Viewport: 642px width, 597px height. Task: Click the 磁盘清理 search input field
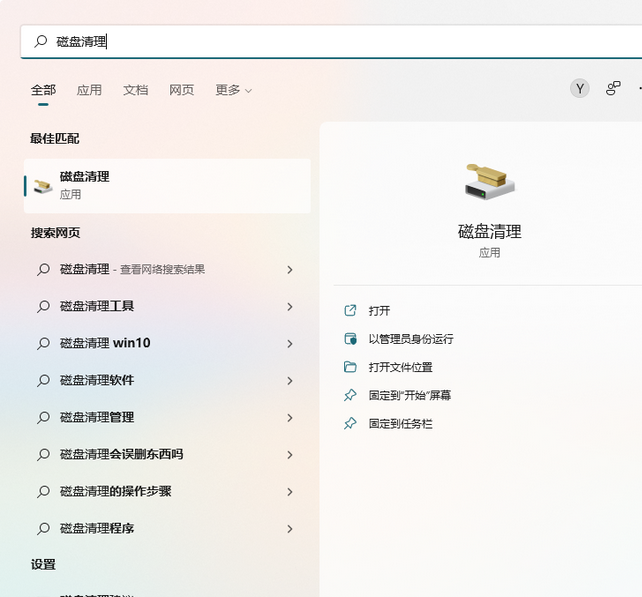pyautogui.click(x=331, y=41)
